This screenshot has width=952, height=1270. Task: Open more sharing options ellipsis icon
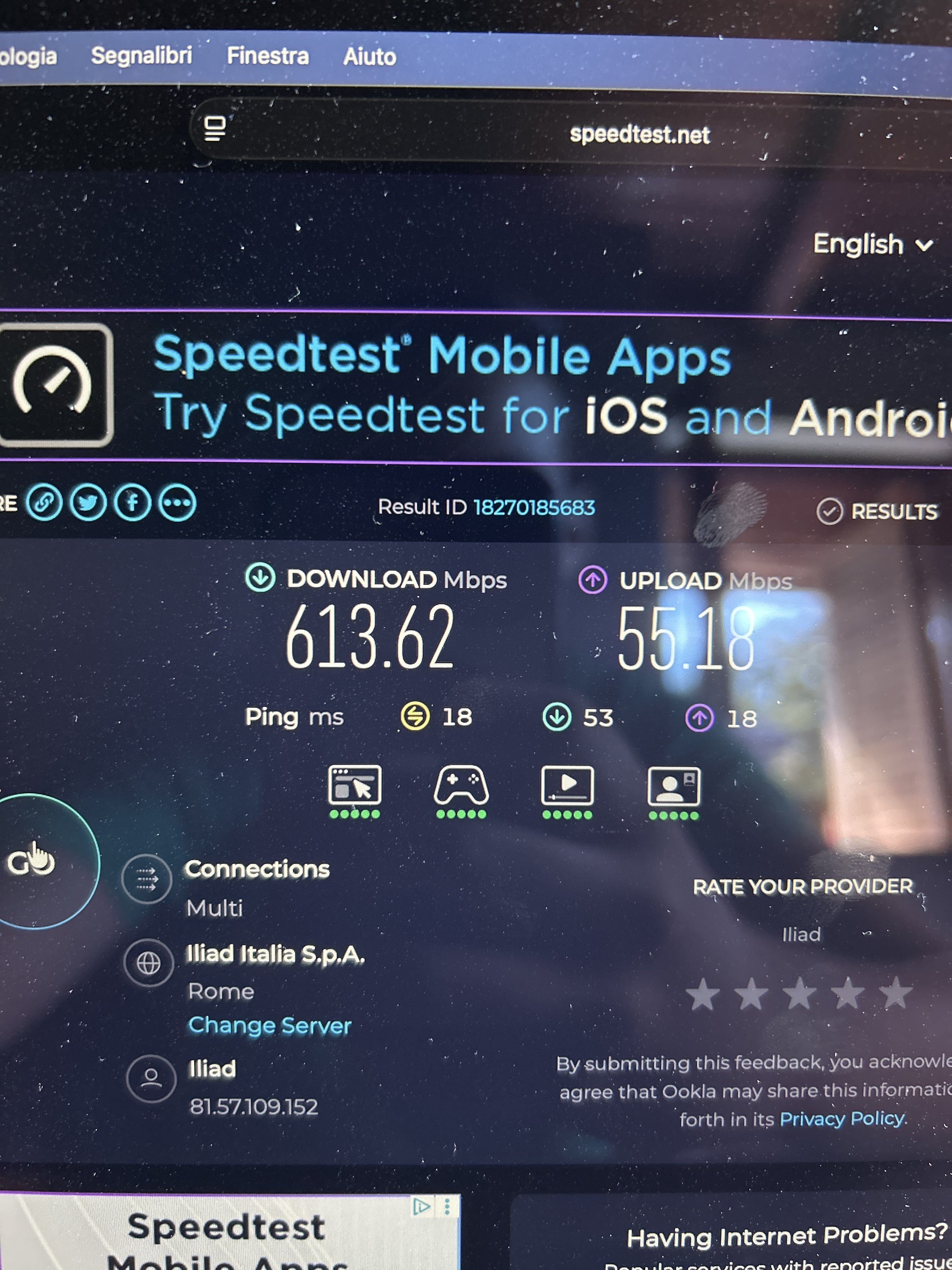[177, 503]
